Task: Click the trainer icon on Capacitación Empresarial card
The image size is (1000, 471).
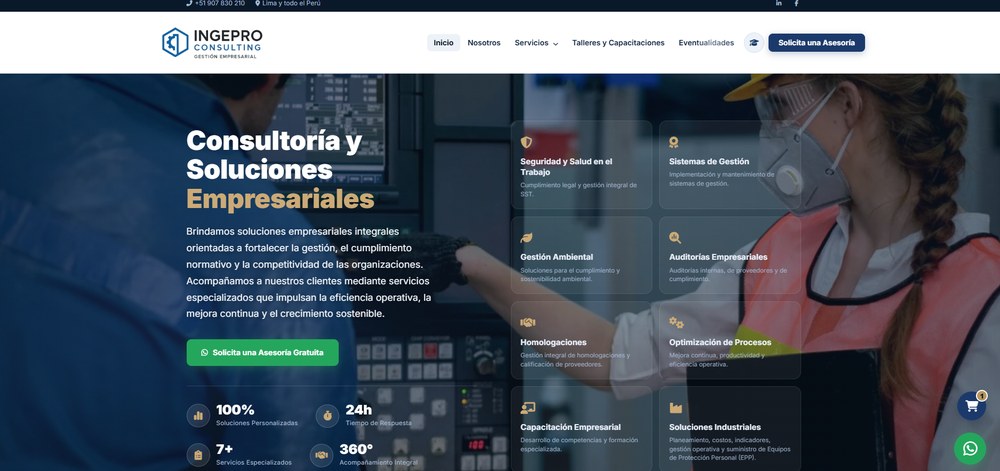Action: point(527,408)
